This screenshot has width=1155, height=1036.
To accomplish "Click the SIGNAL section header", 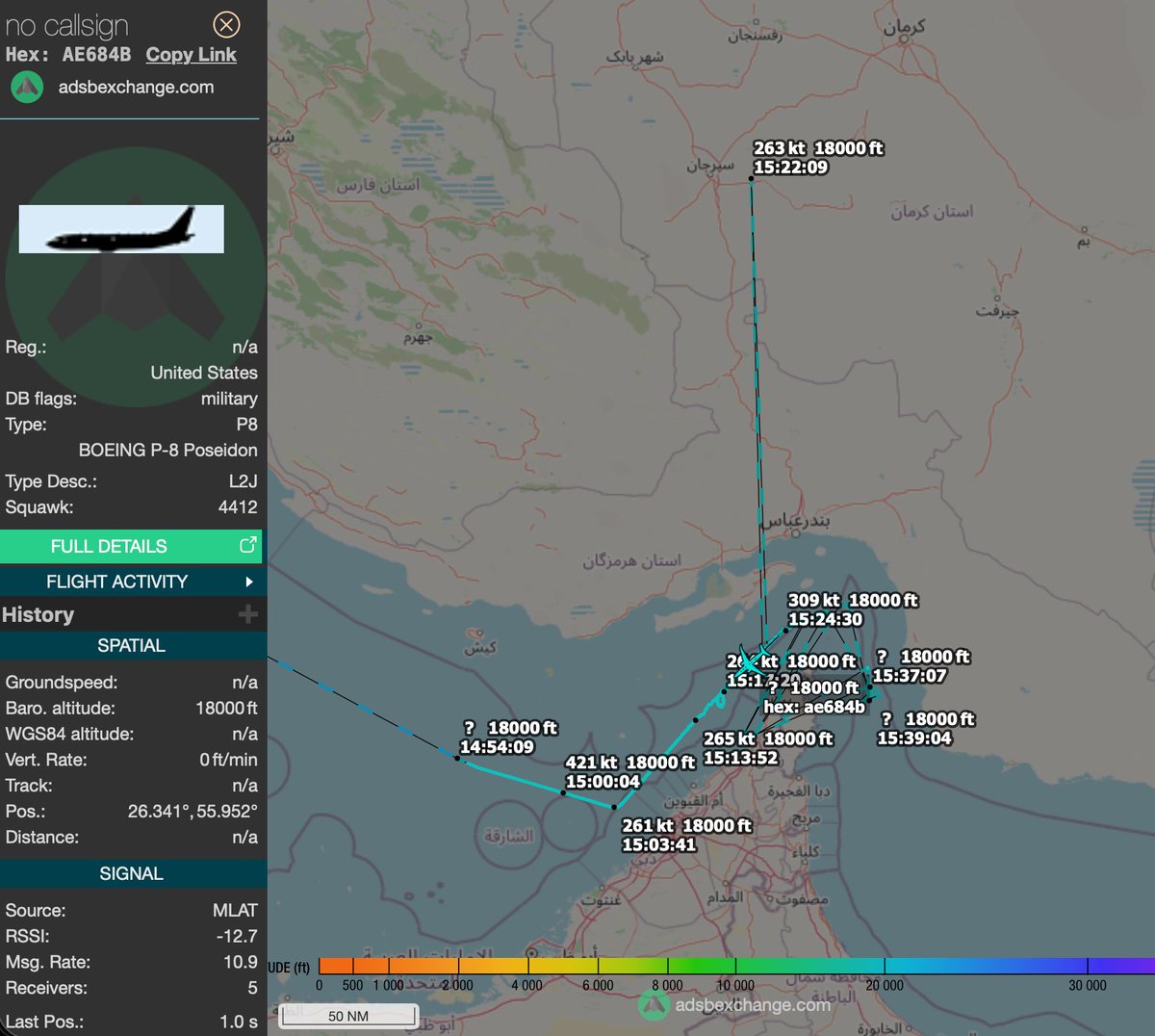I will pos(133,873).
